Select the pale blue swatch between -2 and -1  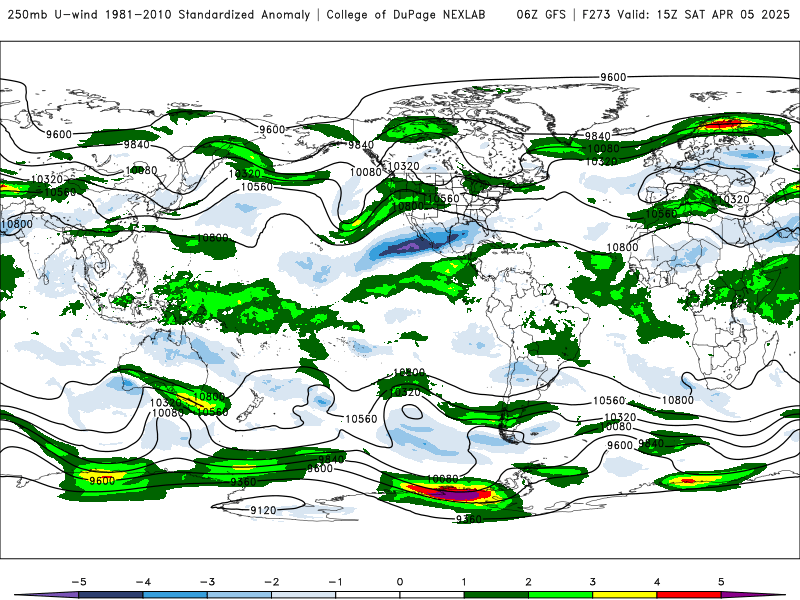pos(304,595)
